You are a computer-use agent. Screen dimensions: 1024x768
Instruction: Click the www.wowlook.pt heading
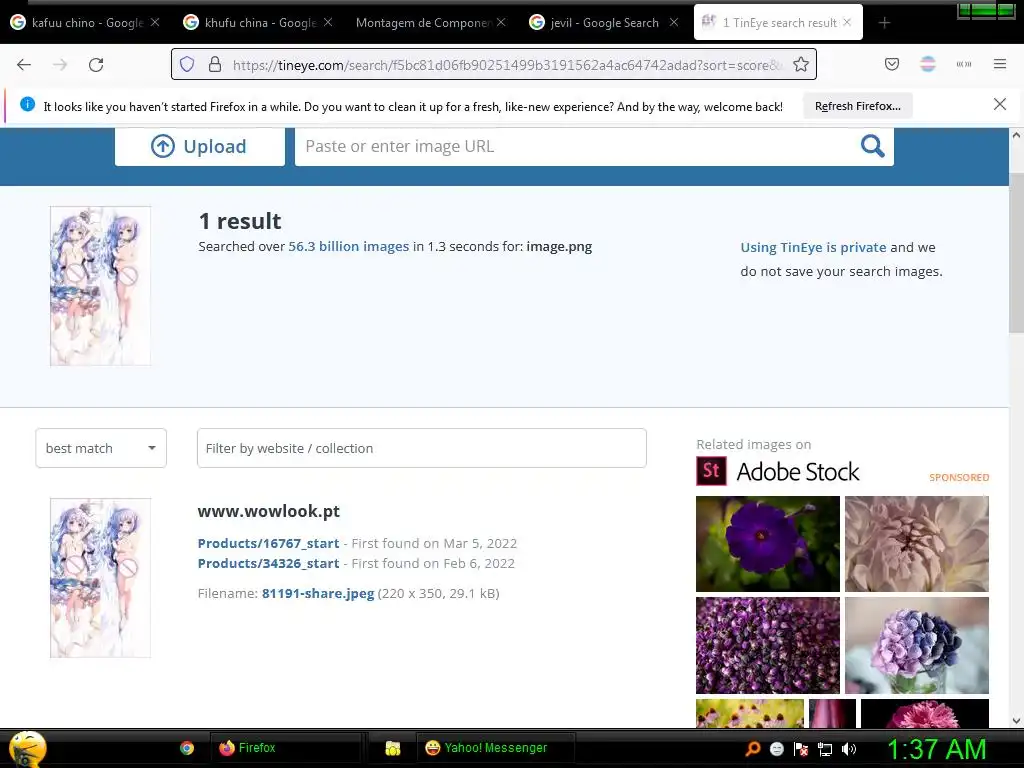268,511
